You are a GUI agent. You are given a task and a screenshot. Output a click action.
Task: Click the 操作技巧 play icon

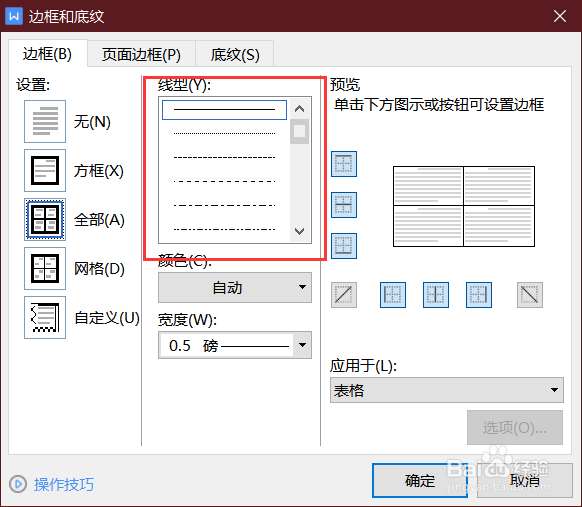(18, 484)
